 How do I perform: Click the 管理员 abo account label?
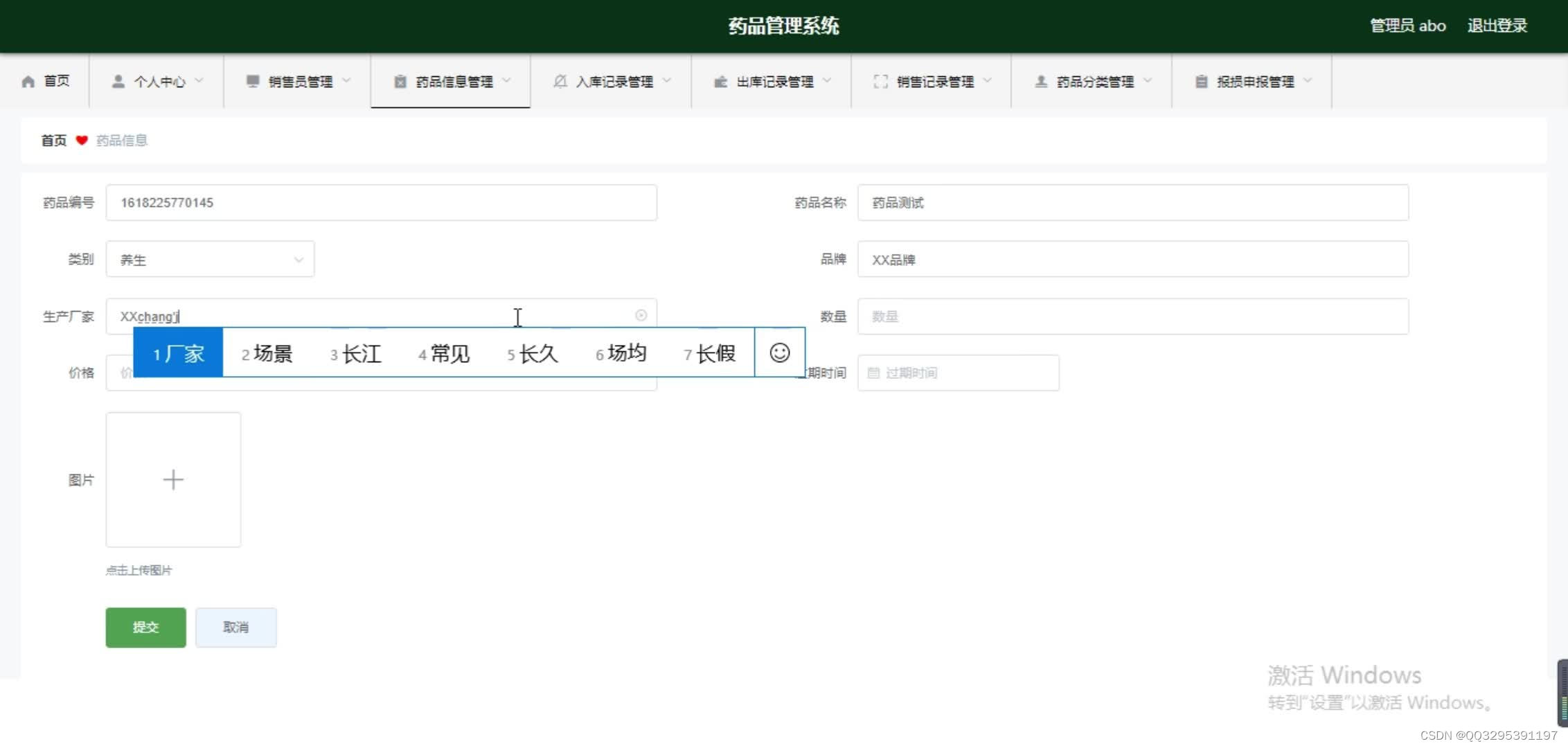(x=1408, y=26)
